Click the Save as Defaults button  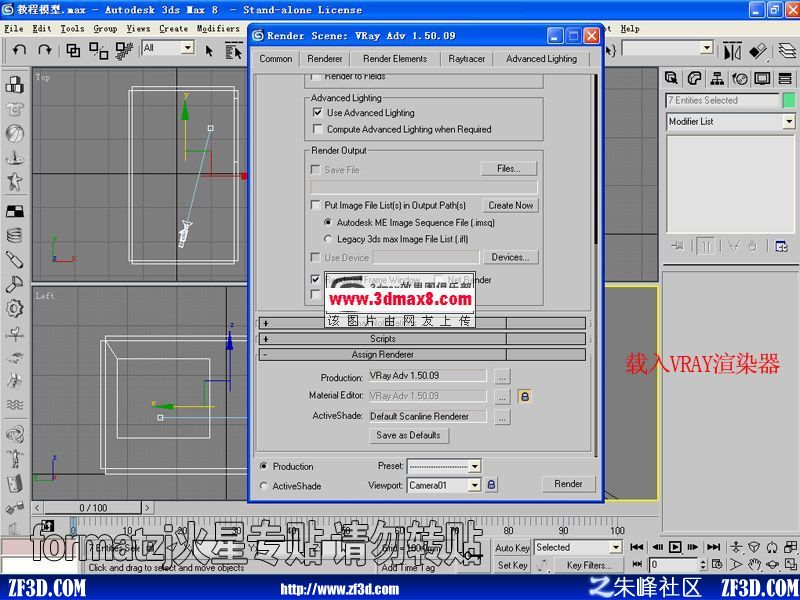click(x=408, y=435)
